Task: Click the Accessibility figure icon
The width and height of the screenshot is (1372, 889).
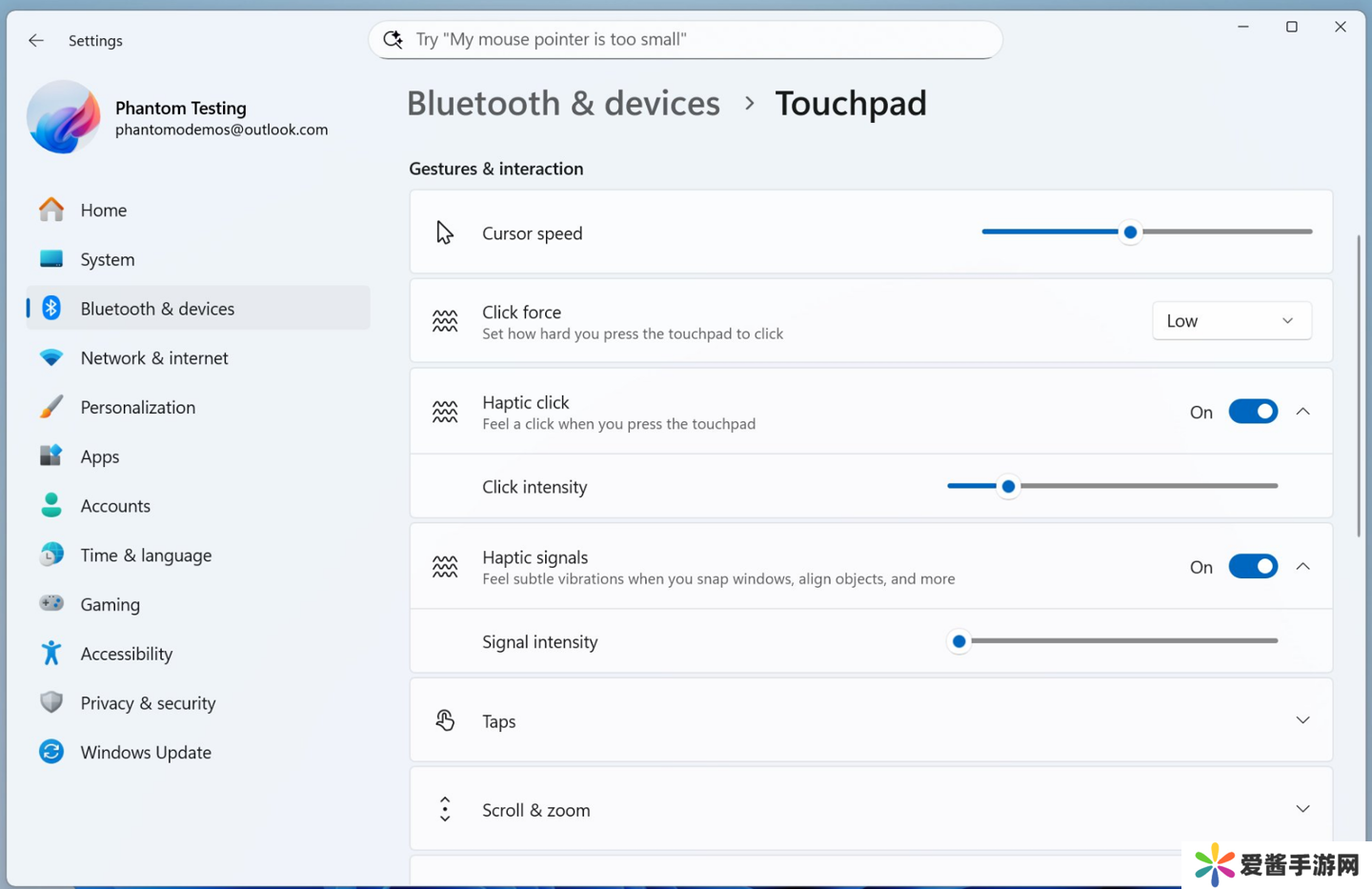Action: [x=51, y=653]
